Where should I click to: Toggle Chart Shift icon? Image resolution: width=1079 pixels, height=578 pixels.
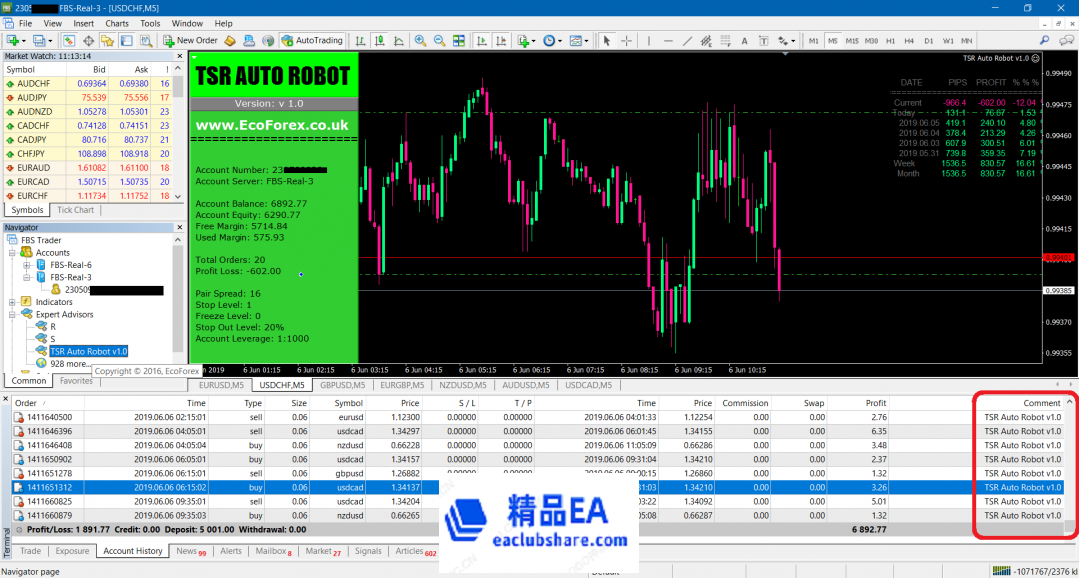[501, 41]
